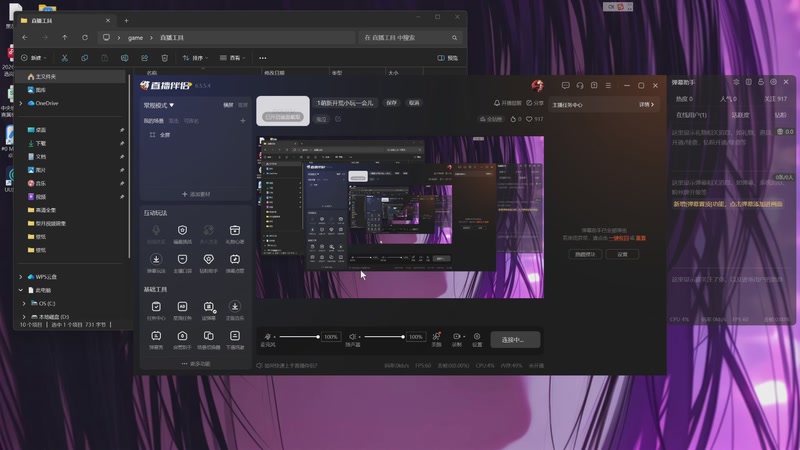Open a new File Explorer tab
This screenshot has width=800, height=450.
click(127, 20)
